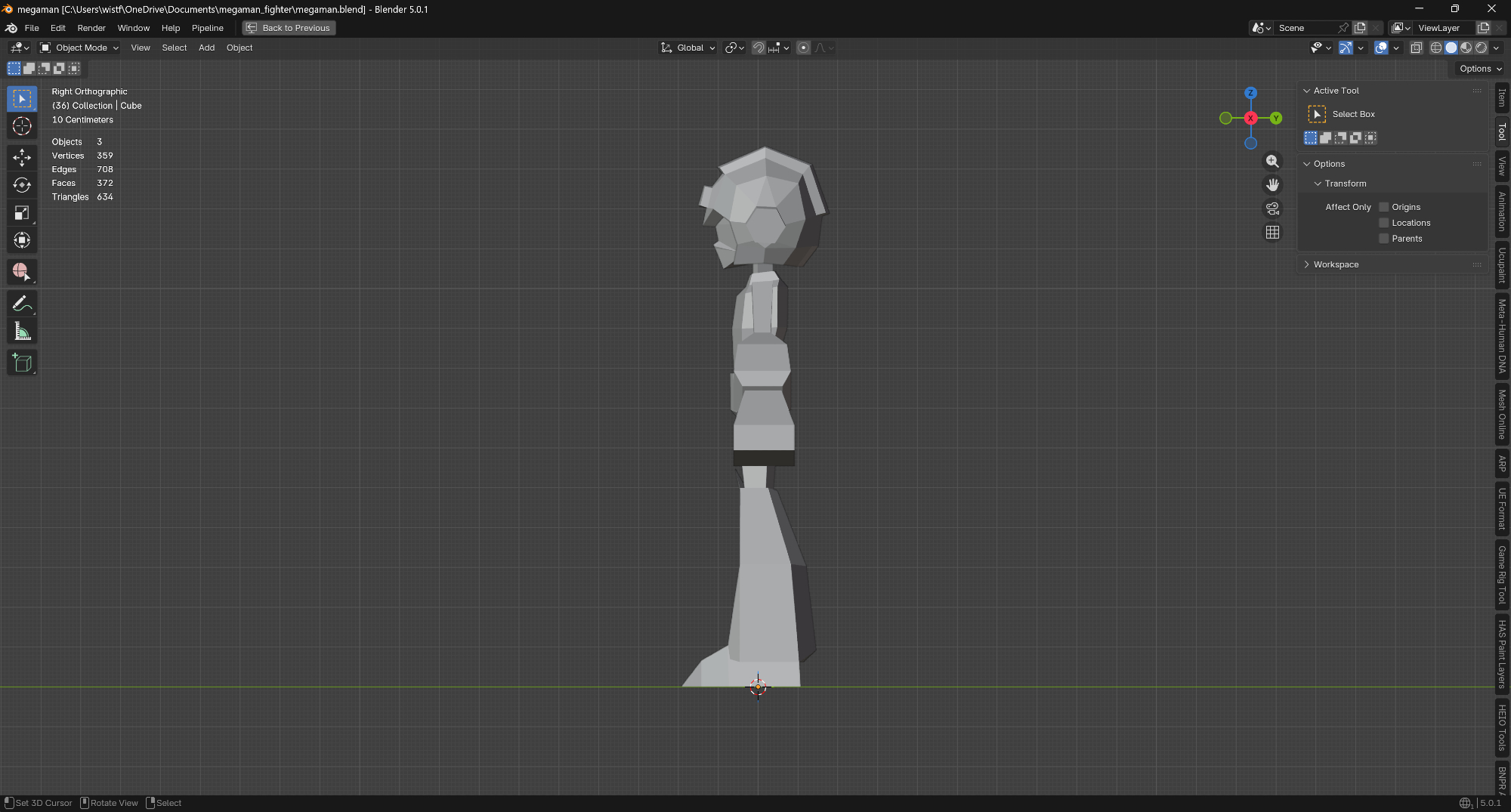Open the Render menu
1511x812 pixels.
[91, 28]
